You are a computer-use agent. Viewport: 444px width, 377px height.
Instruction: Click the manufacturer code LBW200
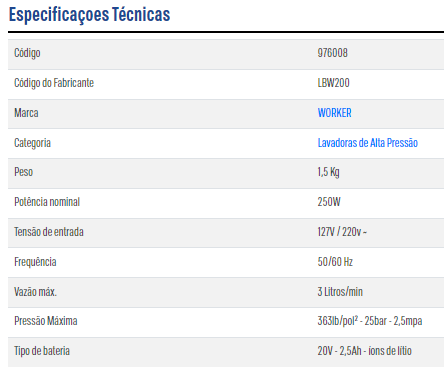point(333,83)
